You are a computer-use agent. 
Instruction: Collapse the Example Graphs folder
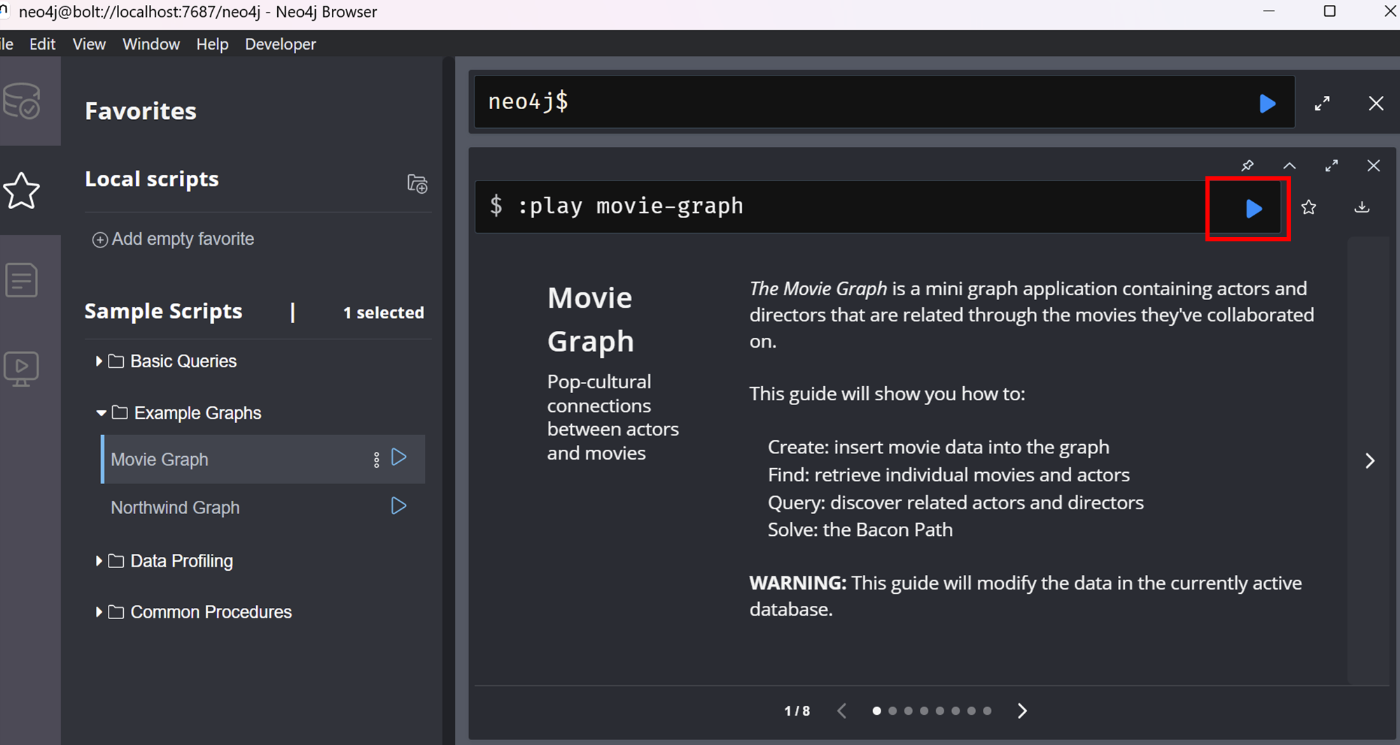click(x=101, y=413)
